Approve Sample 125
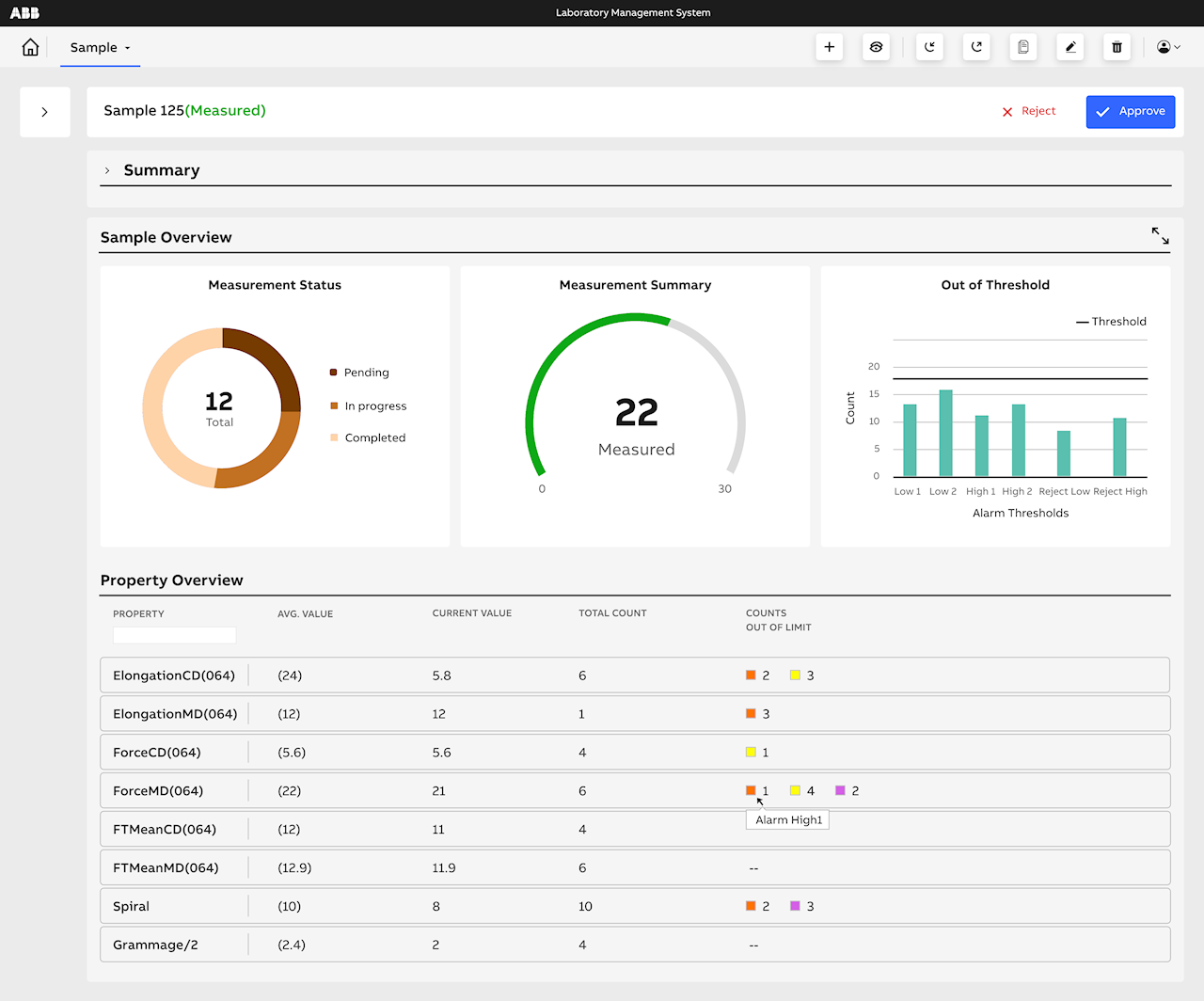1204x1001 pixels. pos(1130,111)
